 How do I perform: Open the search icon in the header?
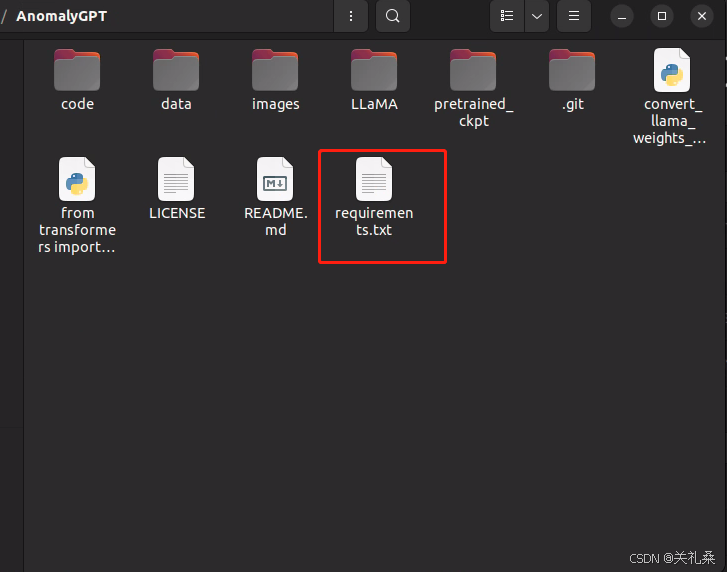click(x=392, y=16)
